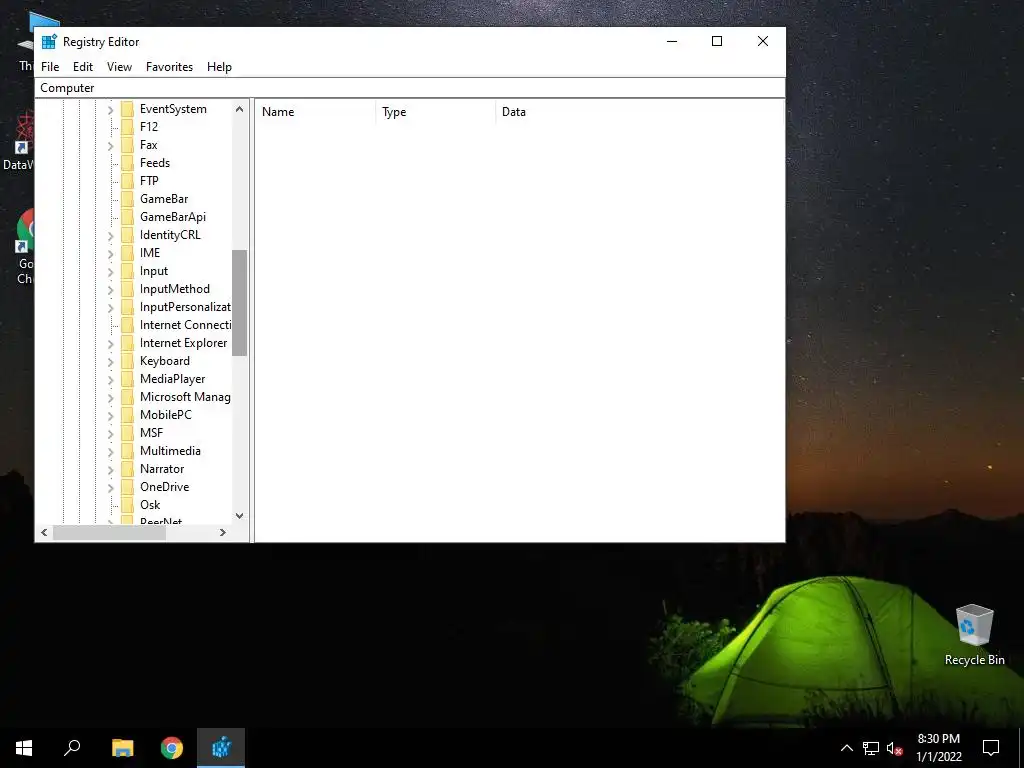Expand the Narrator key
The height and width of the screenshot is (768, 1024).
tap(110, 469)
